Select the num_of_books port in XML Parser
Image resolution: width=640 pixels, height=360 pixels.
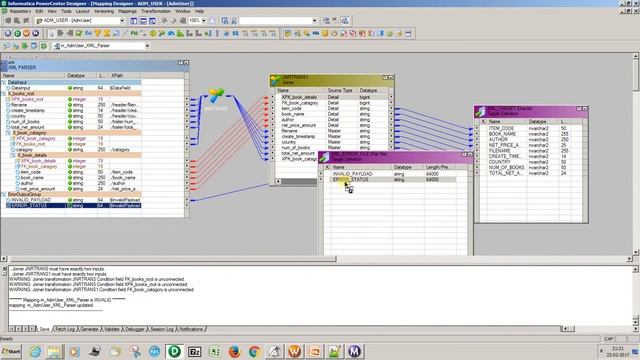point(72,122)
